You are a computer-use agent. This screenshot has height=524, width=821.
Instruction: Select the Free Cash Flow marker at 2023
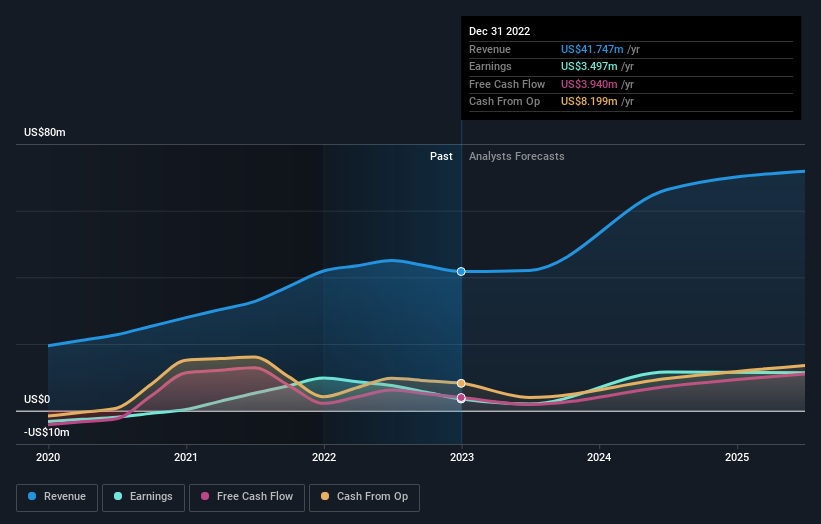click(461, 398)
